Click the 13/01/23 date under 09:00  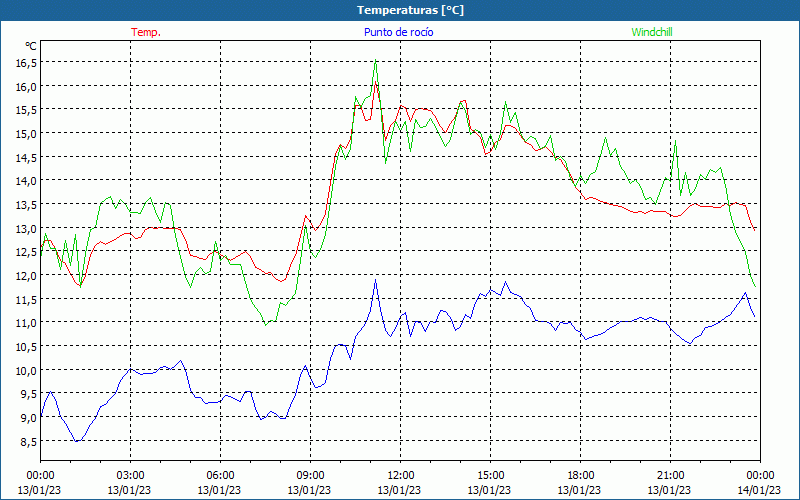[309, 490]
